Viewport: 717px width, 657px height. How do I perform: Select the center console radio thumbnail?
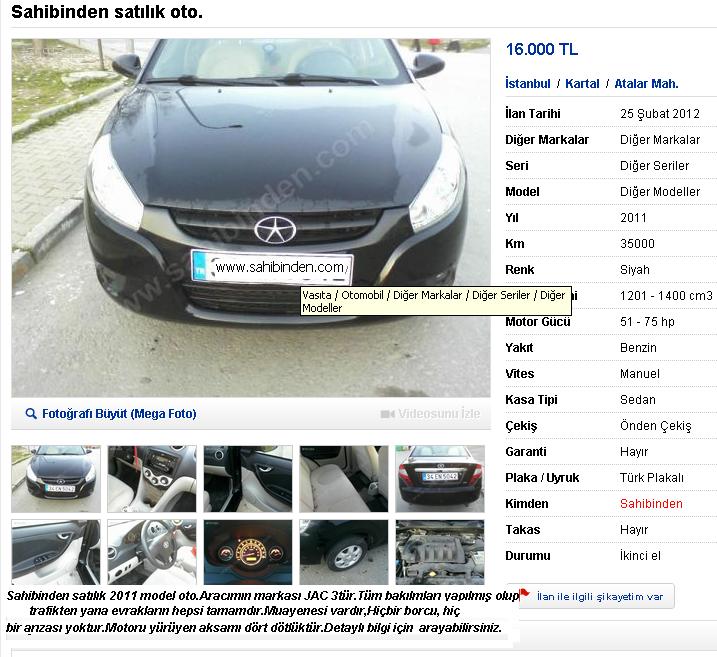(152, 479)
